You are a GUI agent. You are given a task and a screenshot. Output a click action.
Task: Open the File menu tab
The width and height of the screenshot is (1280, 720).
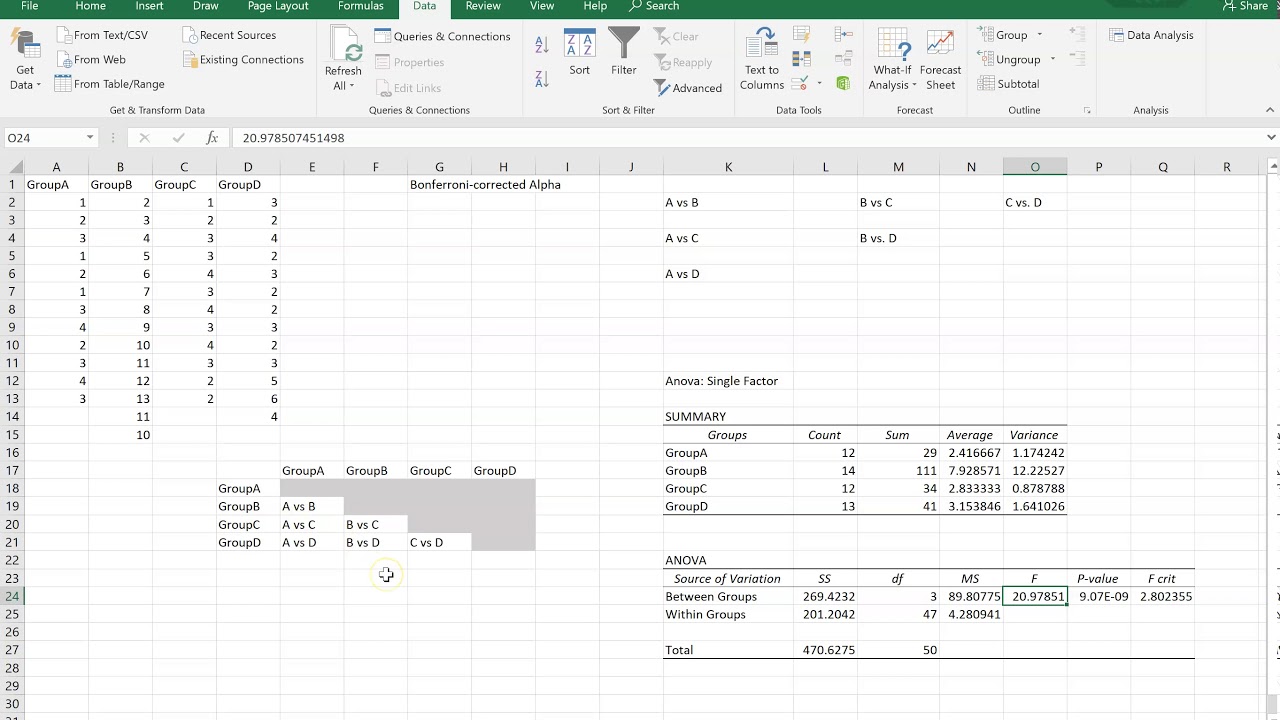pyautogui.click(x=30, y=6)
